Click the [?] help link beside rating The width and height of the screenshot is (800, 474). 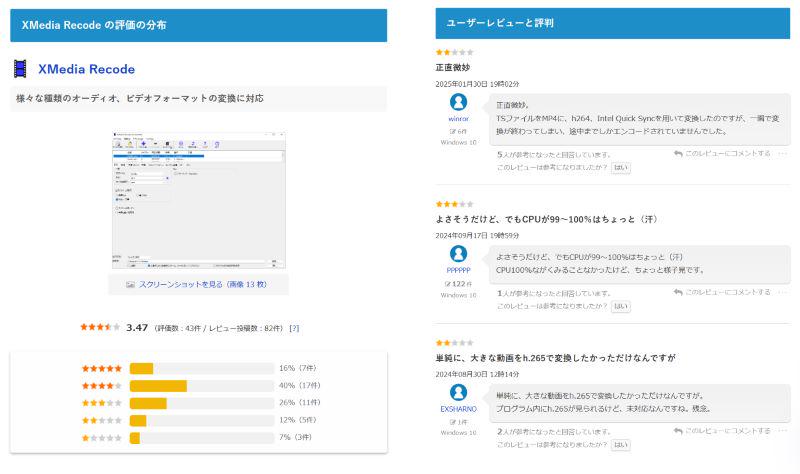coord(294,328)
